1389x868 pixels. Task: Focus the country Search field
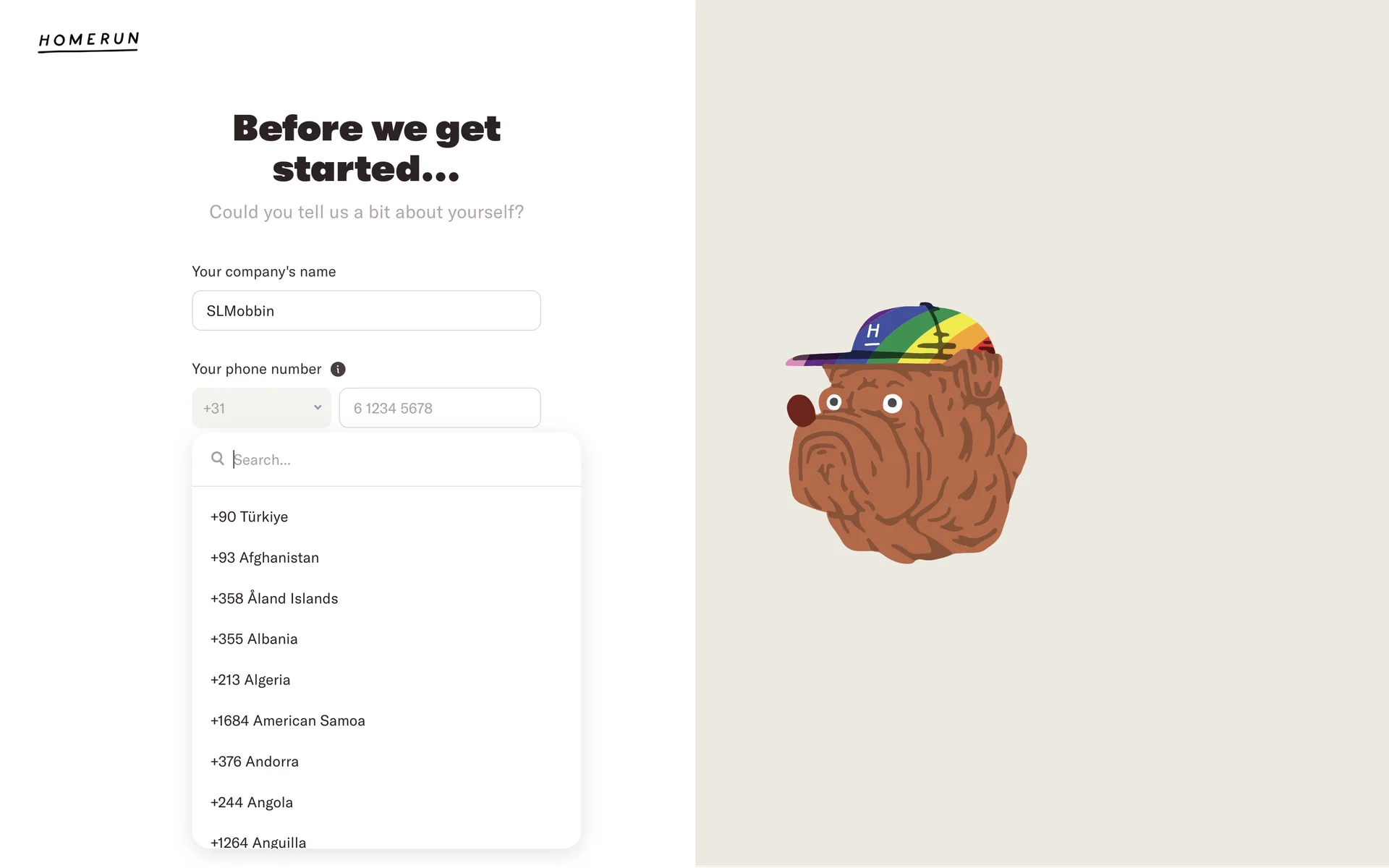coord(398,460)
